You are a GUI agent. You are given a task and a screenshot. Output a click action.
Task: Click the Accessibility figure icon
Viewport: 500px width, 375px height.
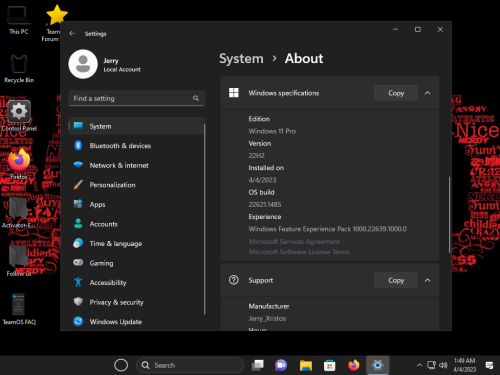pyautogui.click(x=78, y=282)
